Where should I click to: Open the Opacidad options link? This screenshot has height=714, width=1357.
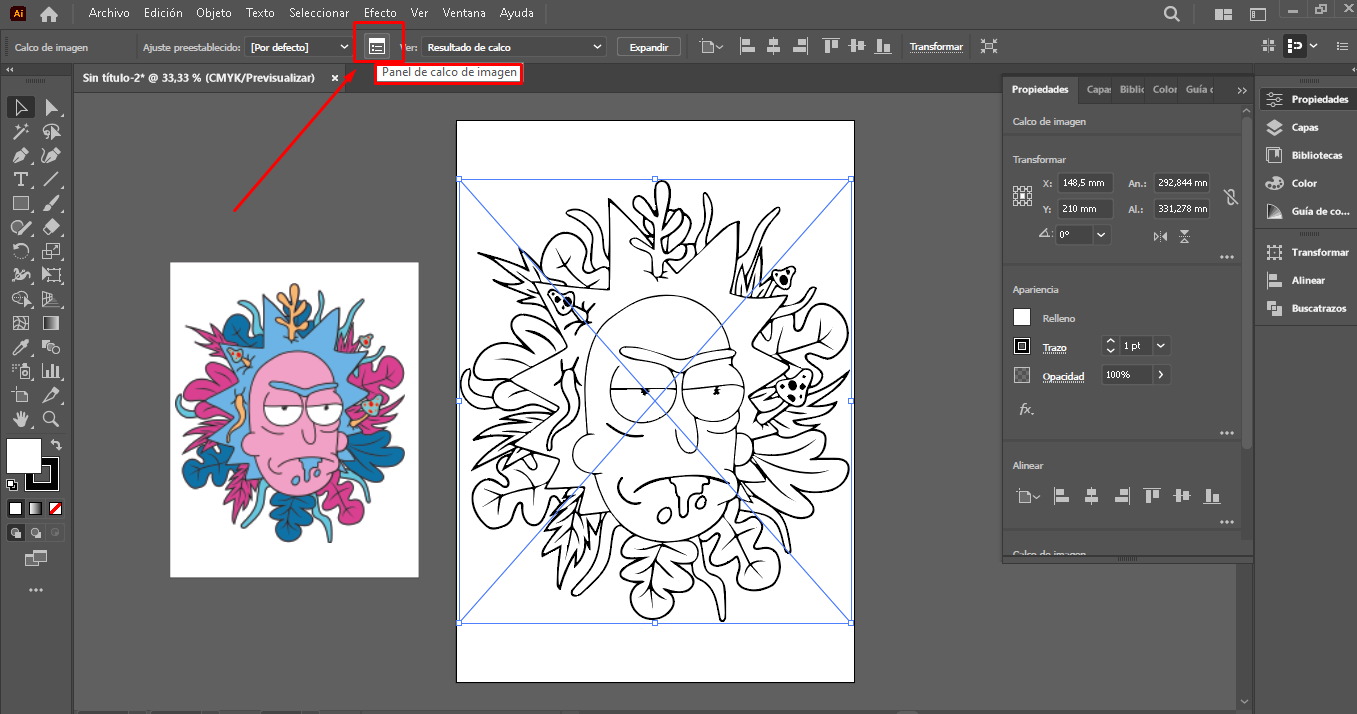1063,377
